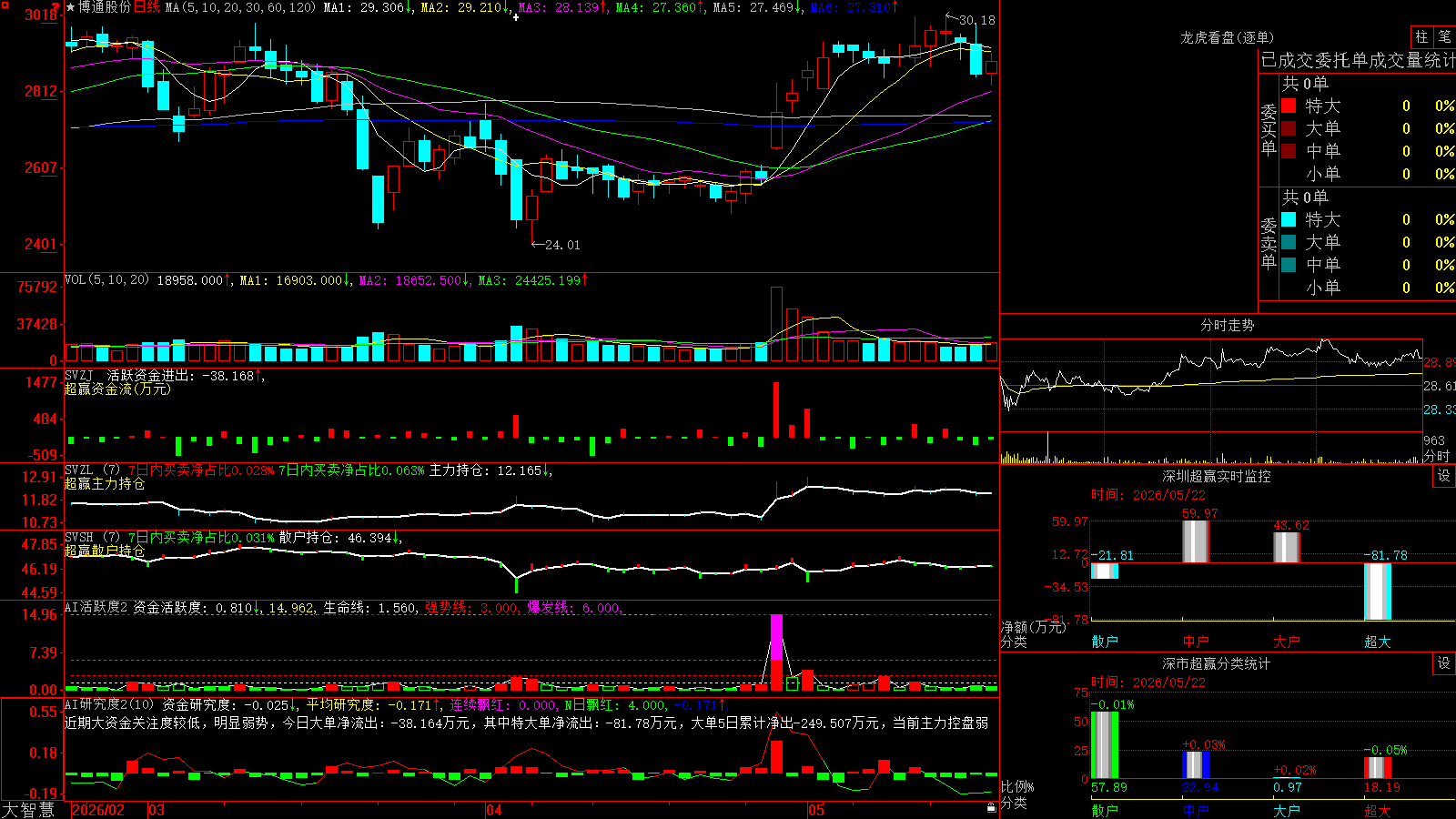Click the 04 month marker on the timeline
1456x819 pixels.
(494, 810)
